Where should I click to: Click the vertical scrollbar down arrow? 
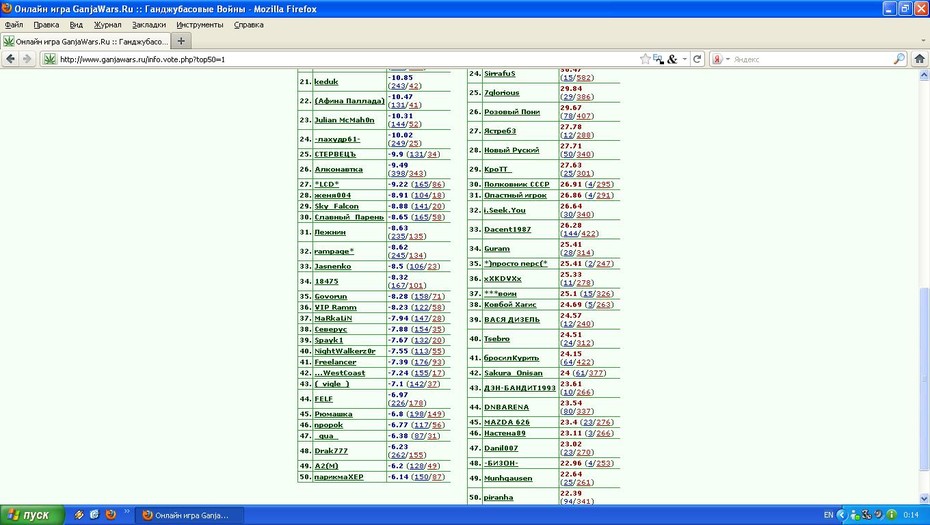pyautogui.click(x=924, y=499)
